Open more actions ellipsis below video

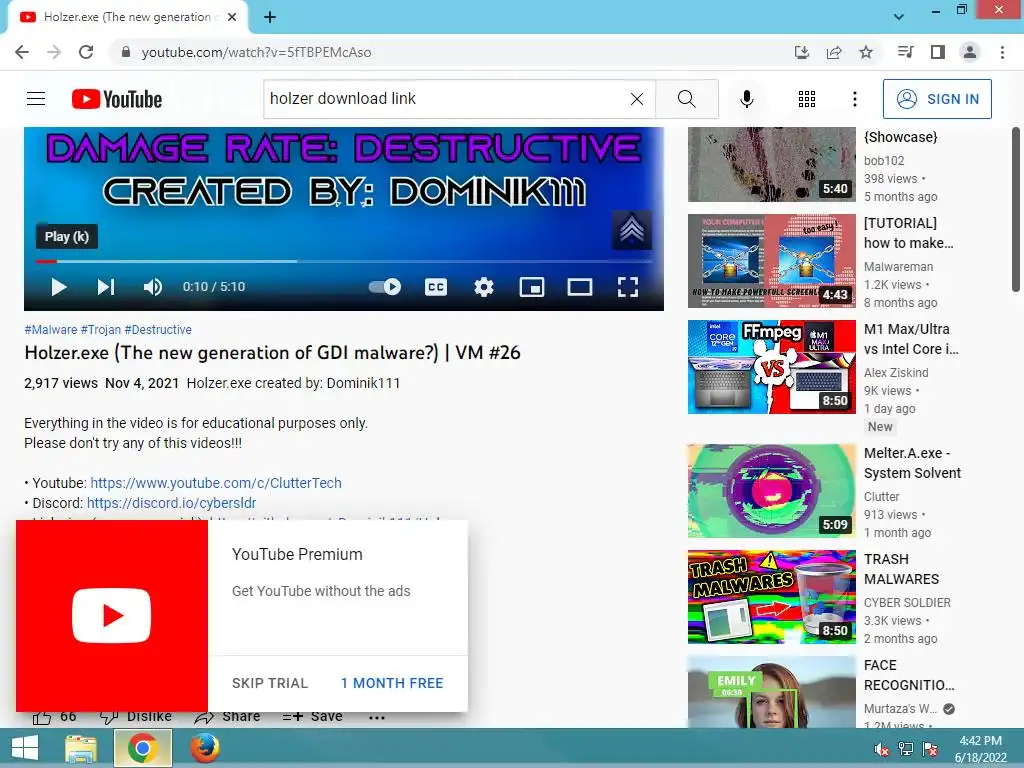point(377,717)
